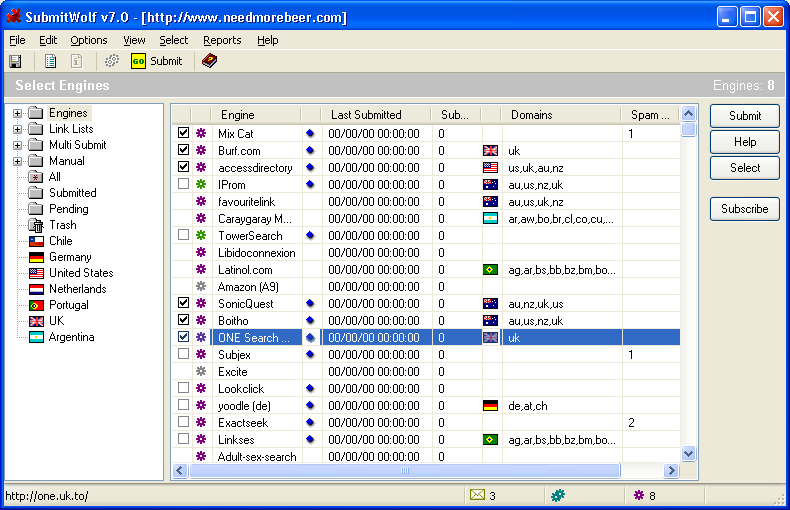Click the grey gear icon beside Amazon (A9)
This screenshot has height=510, width=790.
[x=201, y=286]
